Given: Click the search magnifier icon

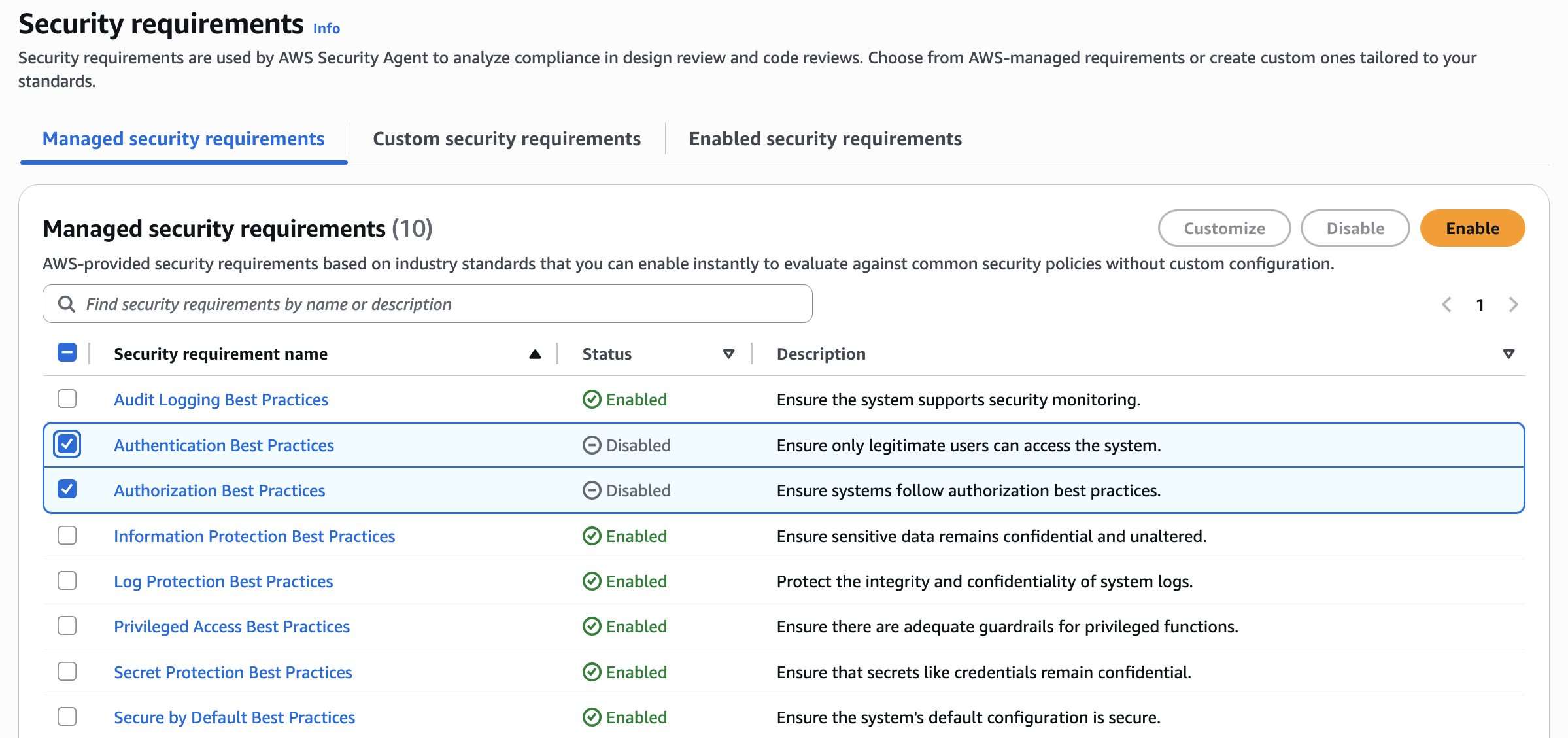Looking at the screenshot, I should click(x=67, y=304).
